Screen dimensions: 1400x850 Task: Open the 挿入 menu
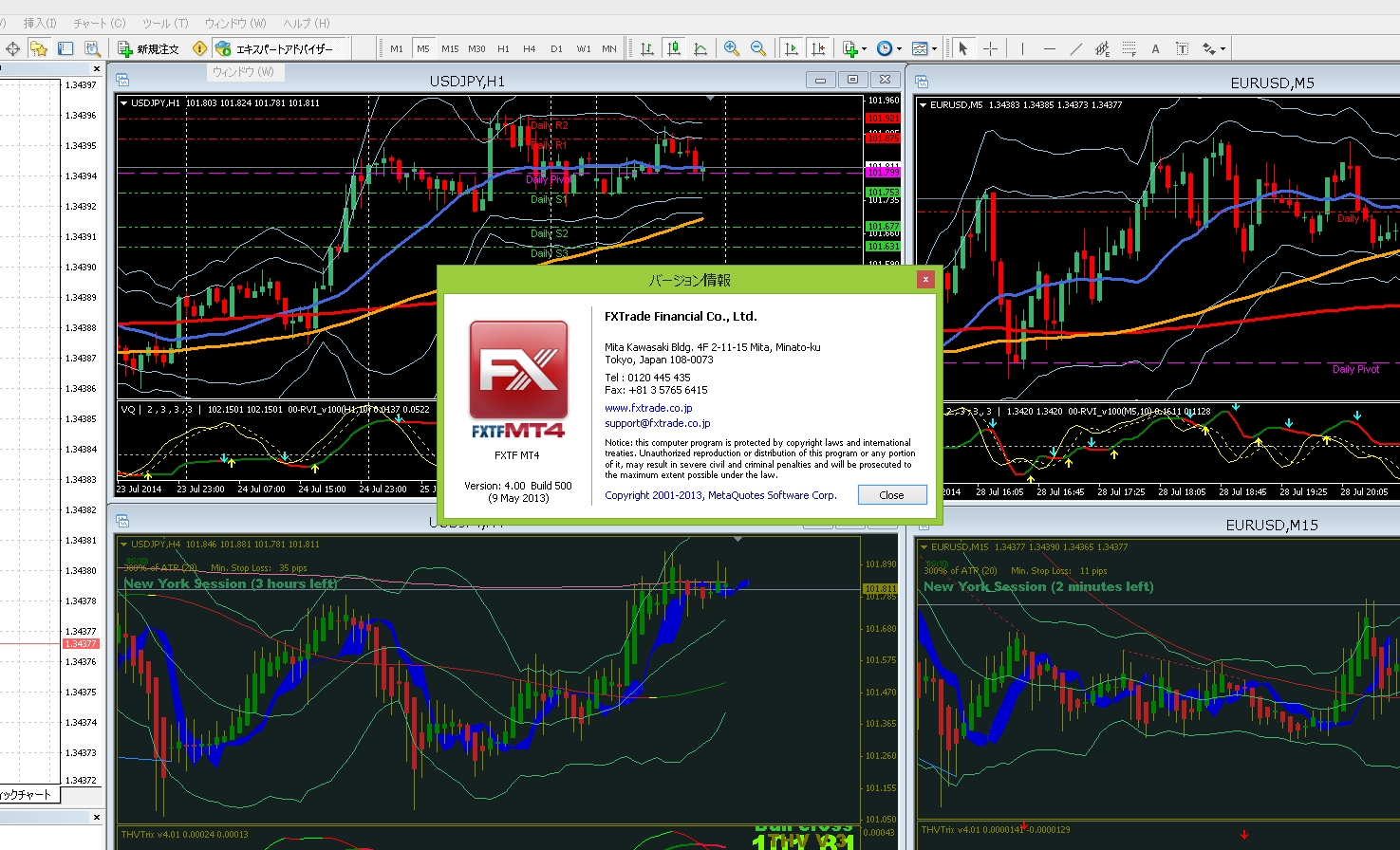tap(40, 23)
